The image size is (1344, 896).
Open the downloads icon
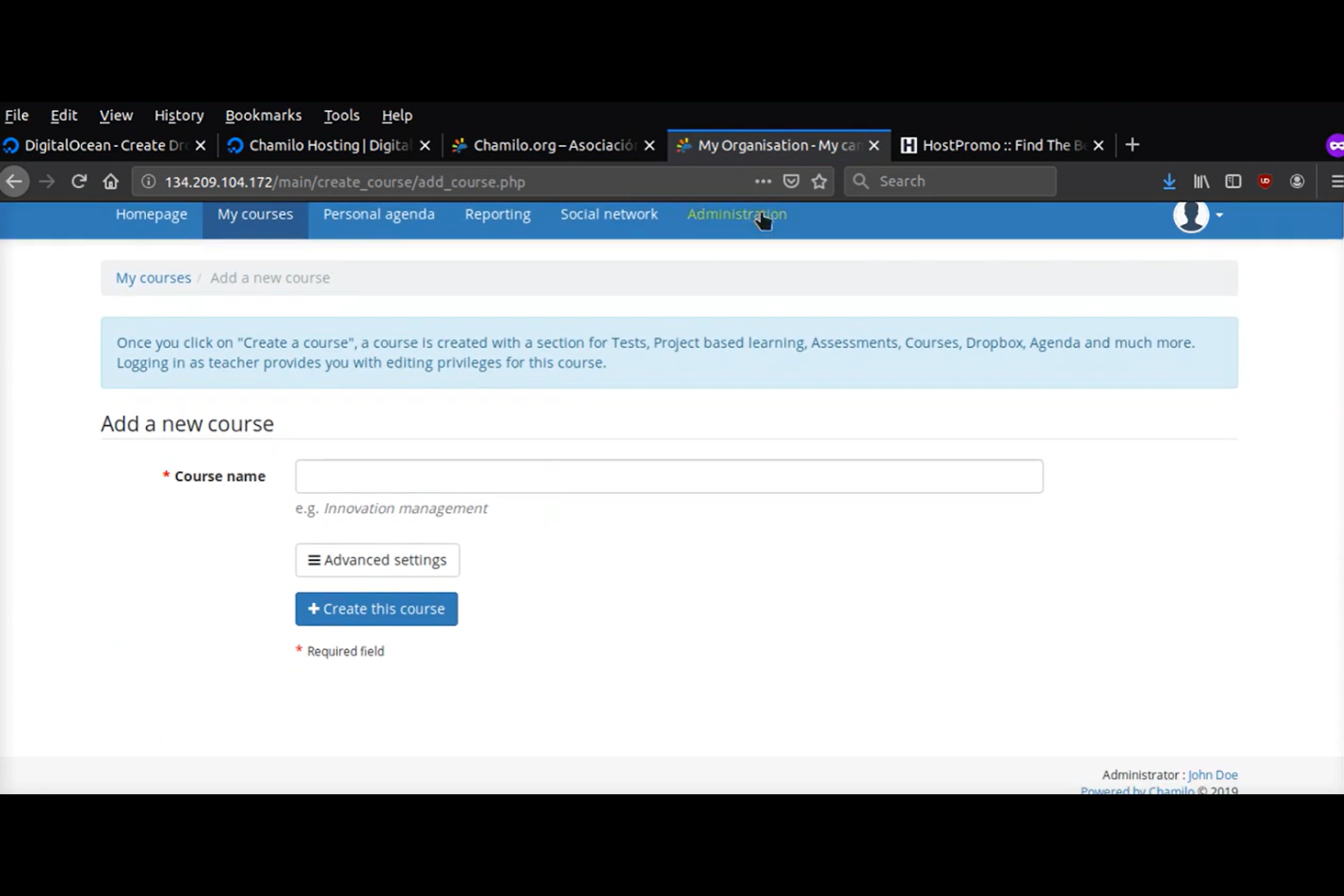1169,181
